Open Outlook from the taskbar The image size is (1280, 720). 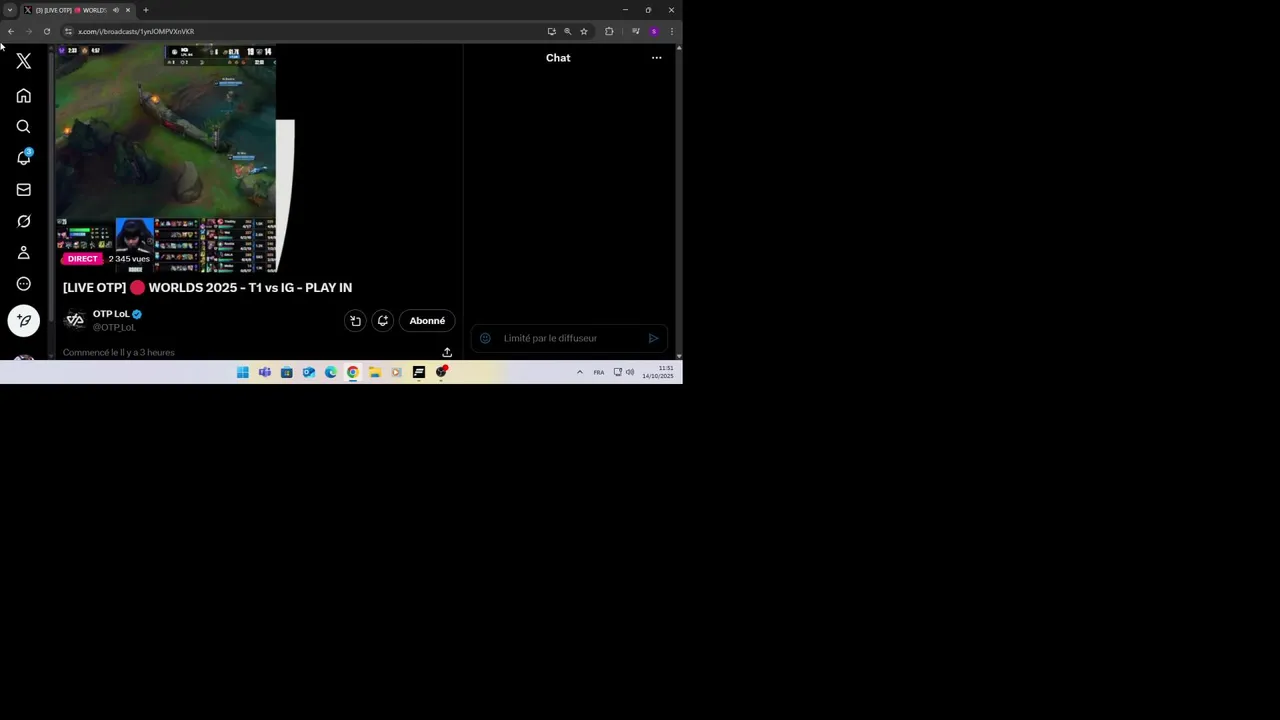pyautogui.click(x=308, y=372)
